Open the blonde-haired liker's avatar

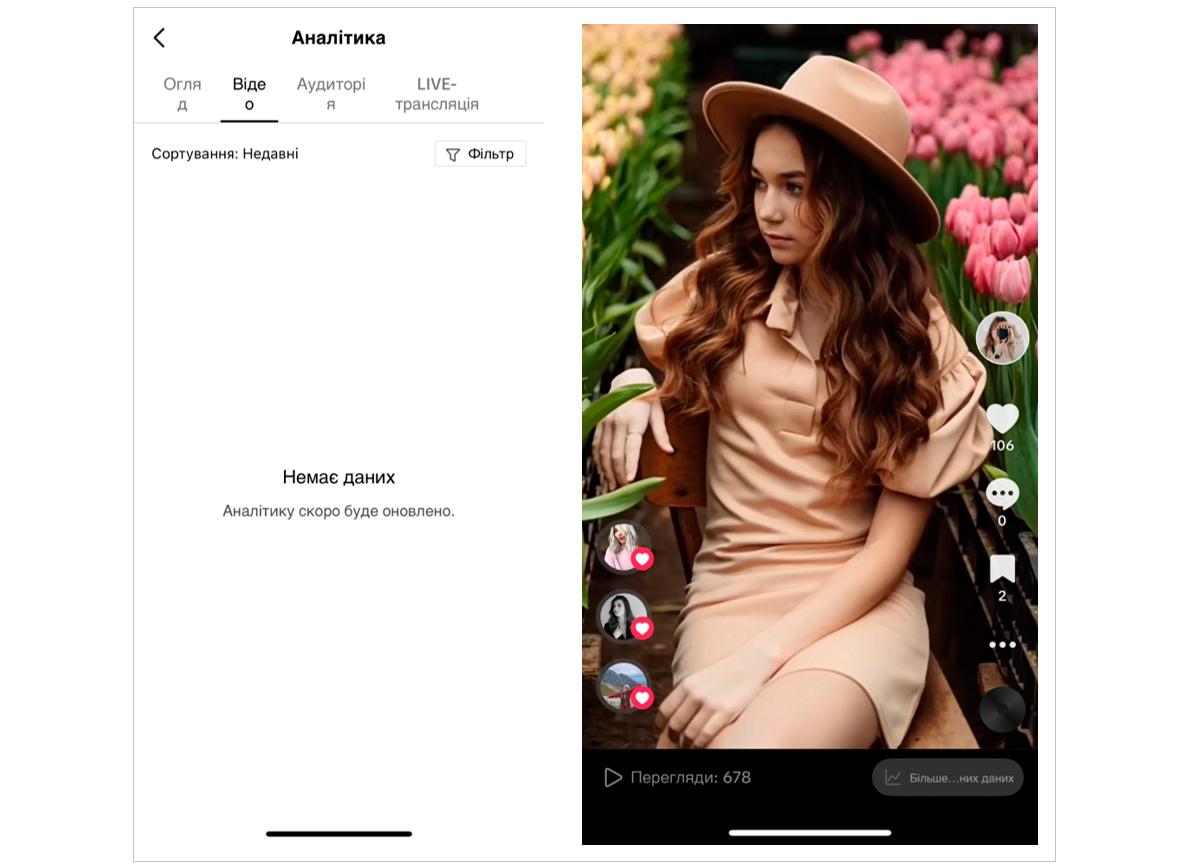tap(622, 546)
